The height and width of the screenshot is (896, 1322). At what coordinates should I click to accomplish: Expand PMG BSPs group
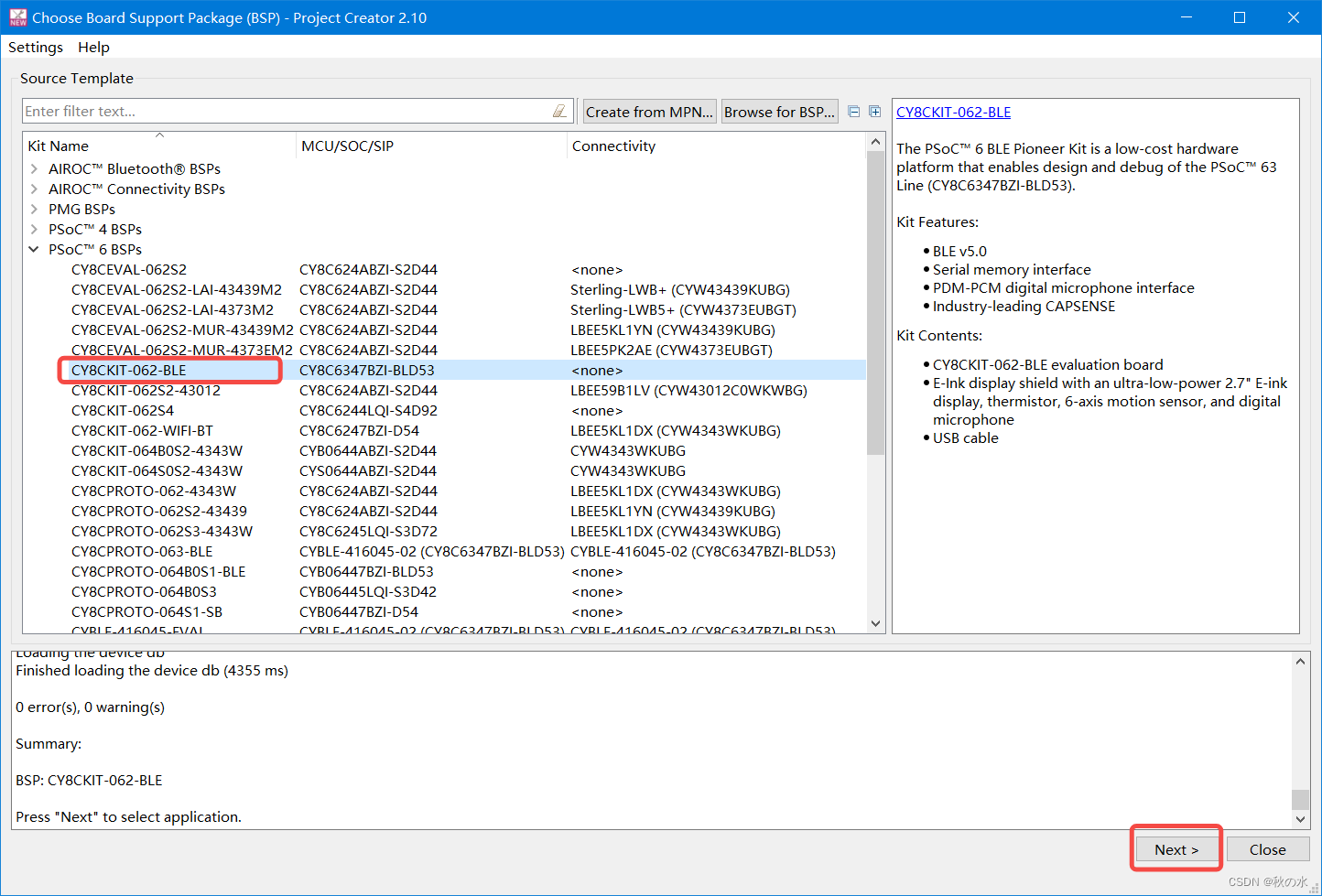coord(34,209)
